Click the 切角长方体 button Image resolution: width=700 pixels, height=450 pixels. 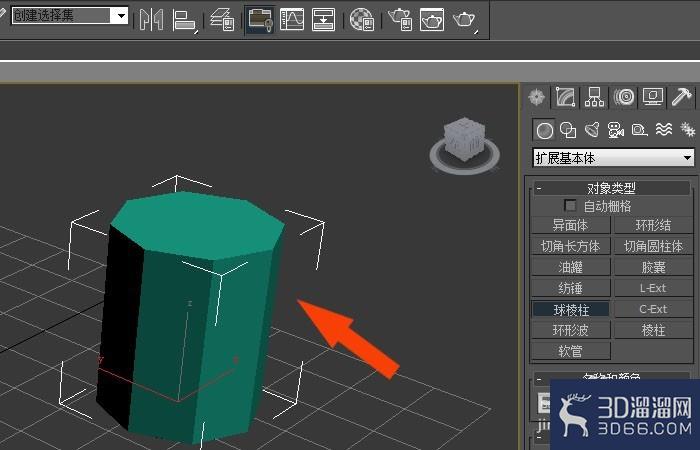click(x=571, y=246)
